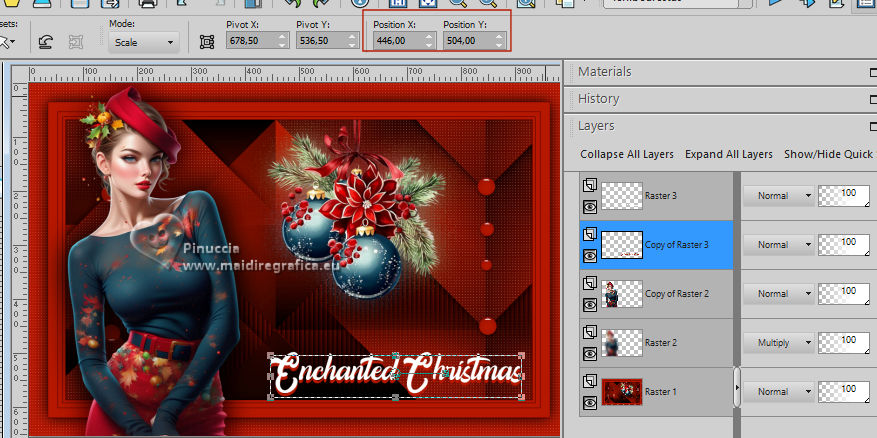Viewport: 877px width, 438px height.
Task: Hide the Raster 1 layer
Action: (x=590, y=403)
